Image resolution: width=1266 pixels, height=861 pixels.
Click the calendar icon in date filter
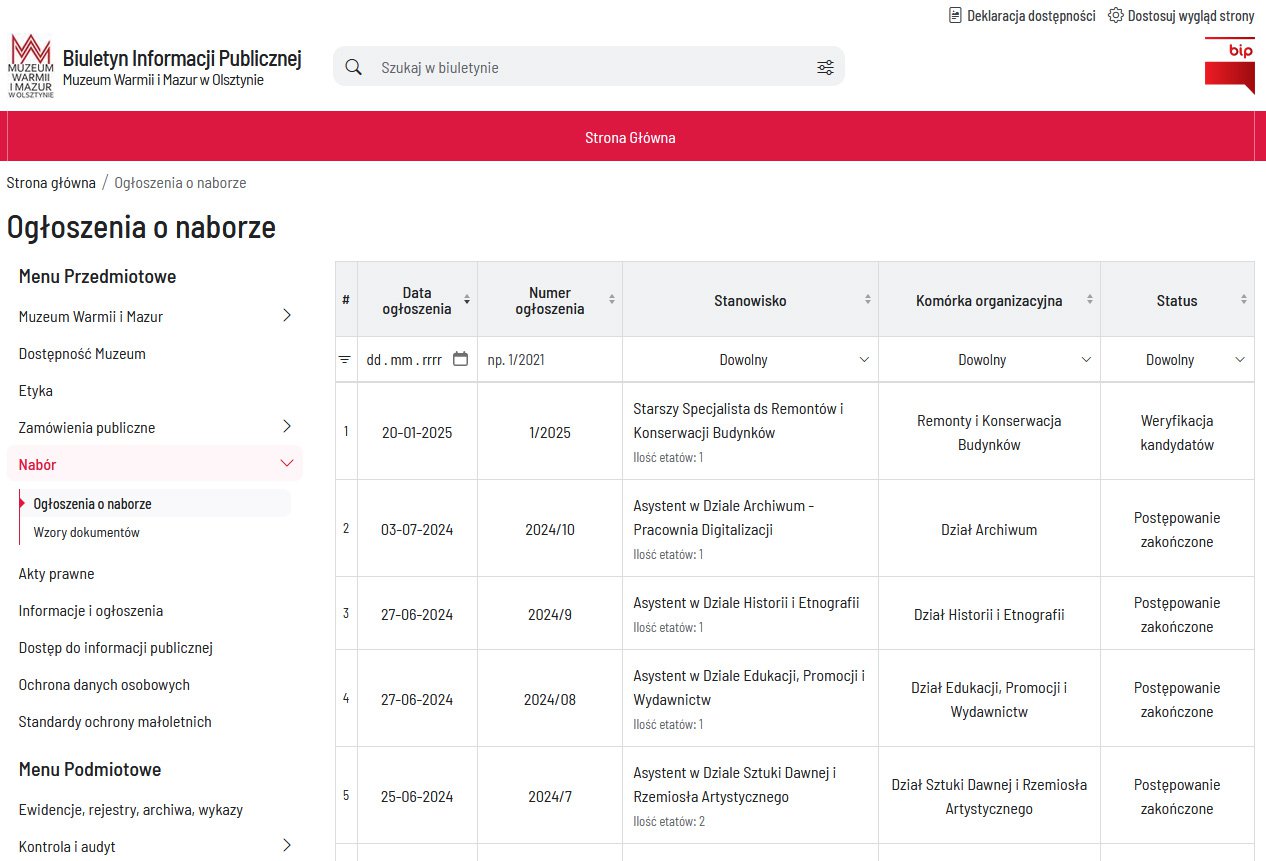460,359
